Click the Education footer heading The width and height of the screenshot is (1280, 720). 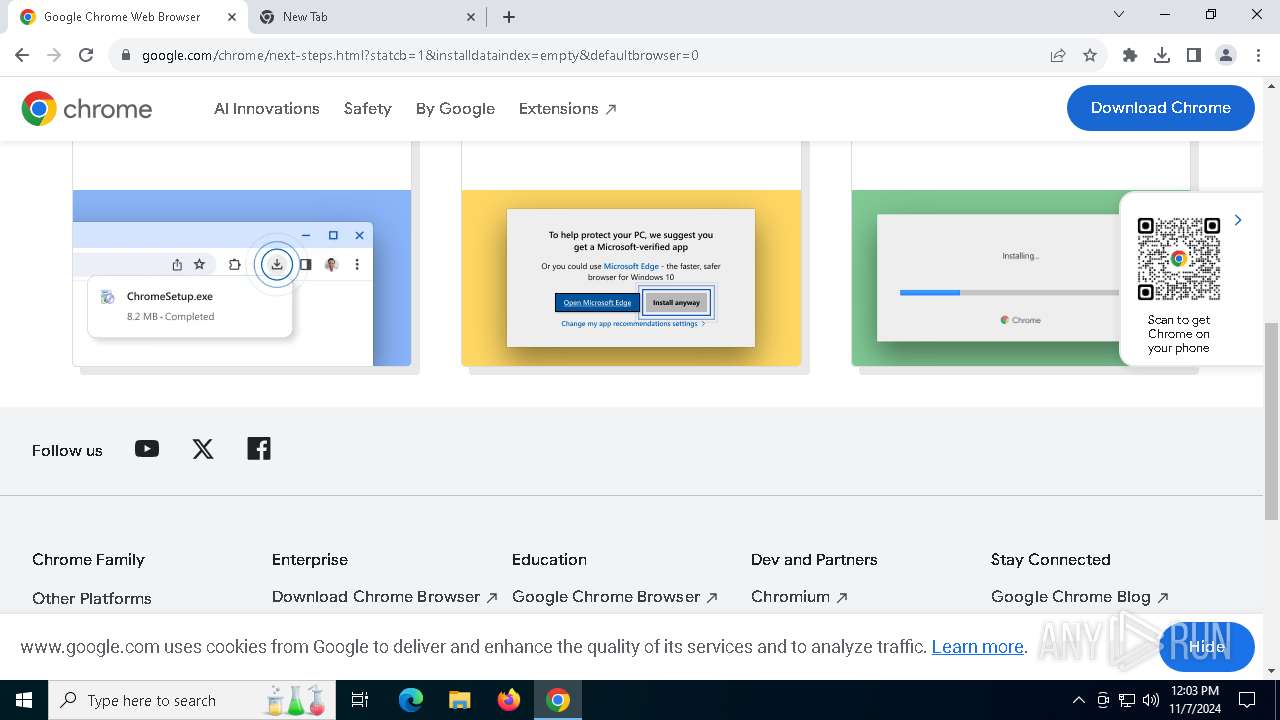pos(549,559)
